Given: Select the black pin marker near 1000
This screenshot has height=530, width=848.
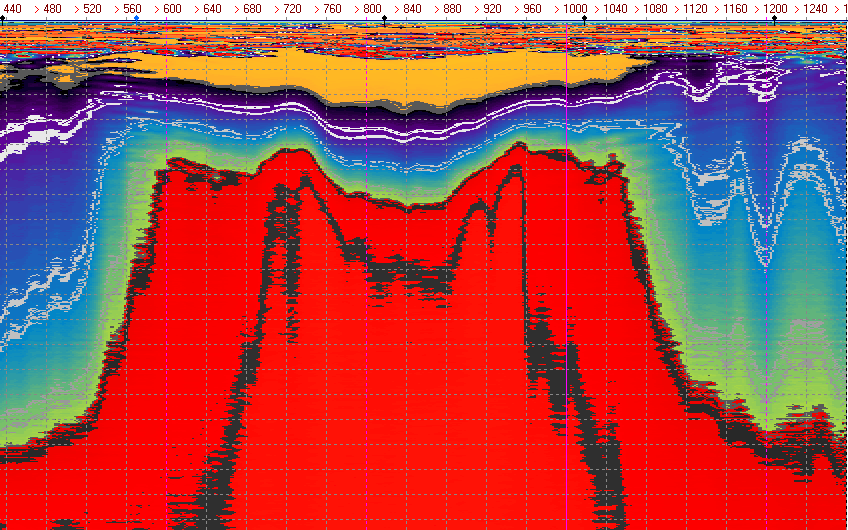Looking at the screenshot, I should click(585, 18).
